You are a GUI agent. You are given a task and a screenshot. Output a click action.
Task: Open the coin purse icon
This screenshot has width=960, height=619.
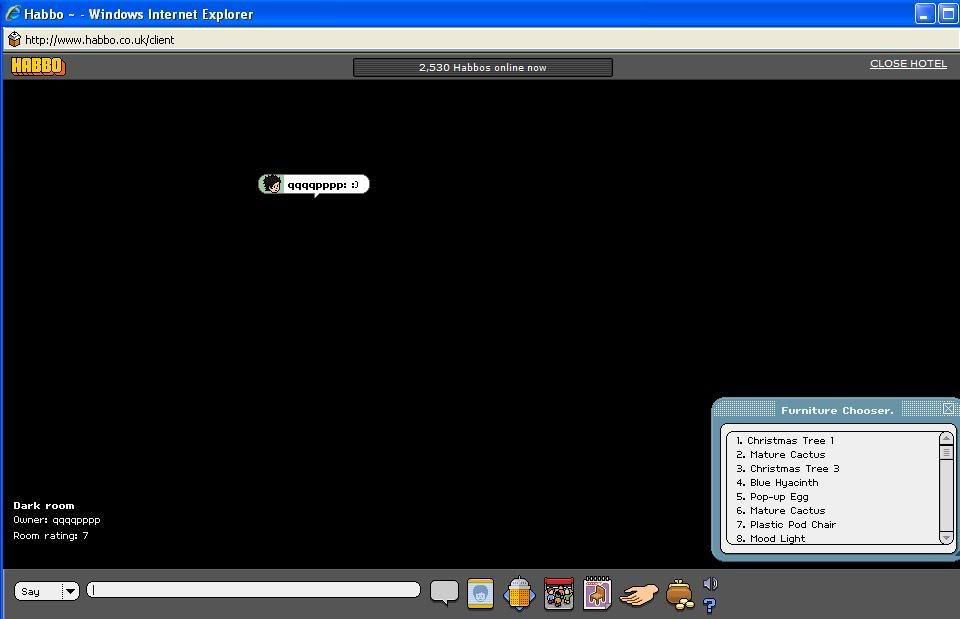tap(680, 593)
